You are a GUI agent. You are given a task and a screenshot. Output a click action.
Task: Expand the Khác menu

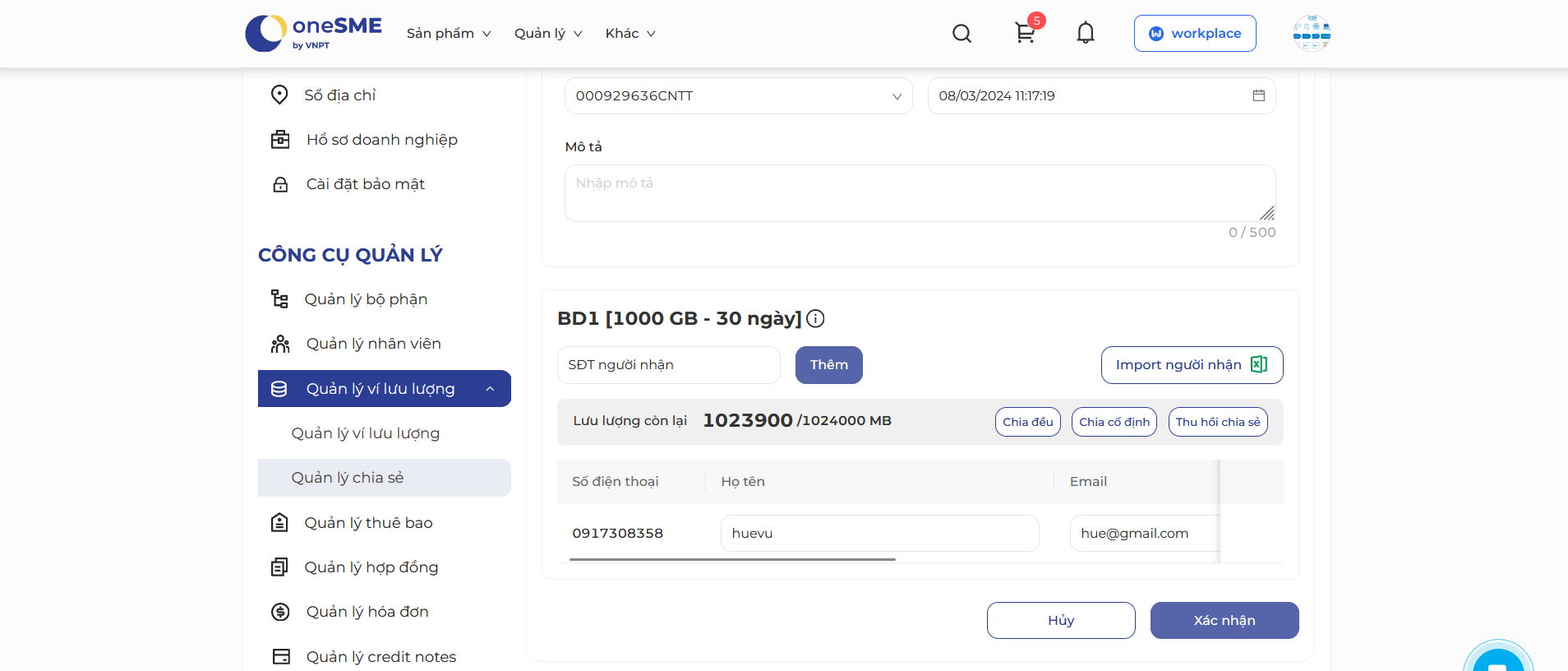pyautogui.click(x=630, y=33)
